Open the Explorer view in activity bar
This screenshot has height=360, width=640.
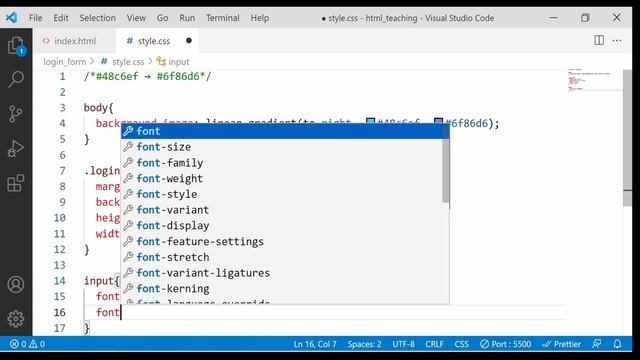tap(16, 45)
